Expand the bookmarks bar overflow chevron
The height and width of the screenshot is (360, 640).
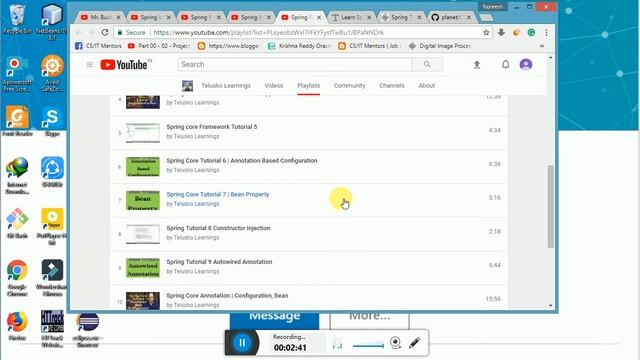tap(542, 46)
